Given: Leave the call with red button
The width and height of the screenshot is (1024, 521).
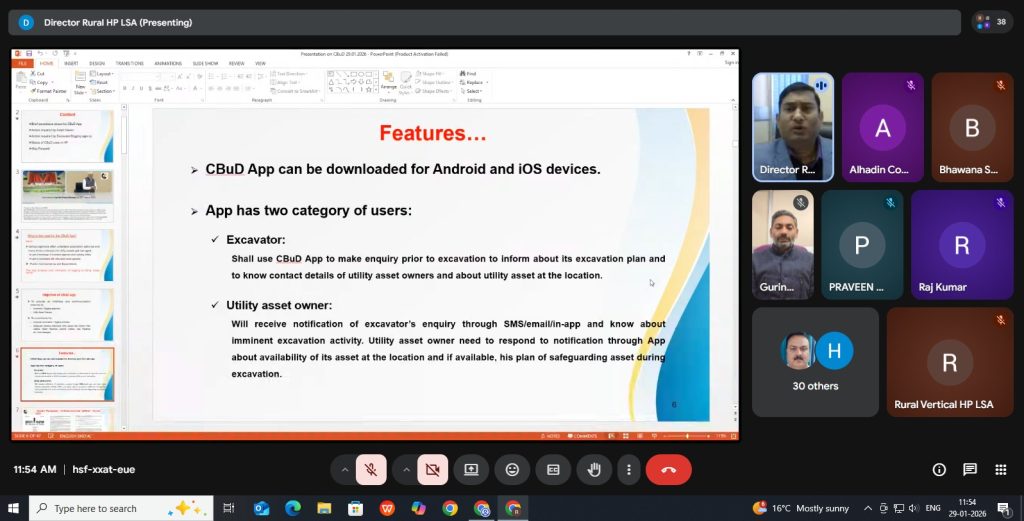Looking at the screenshot, I should 668,469.
